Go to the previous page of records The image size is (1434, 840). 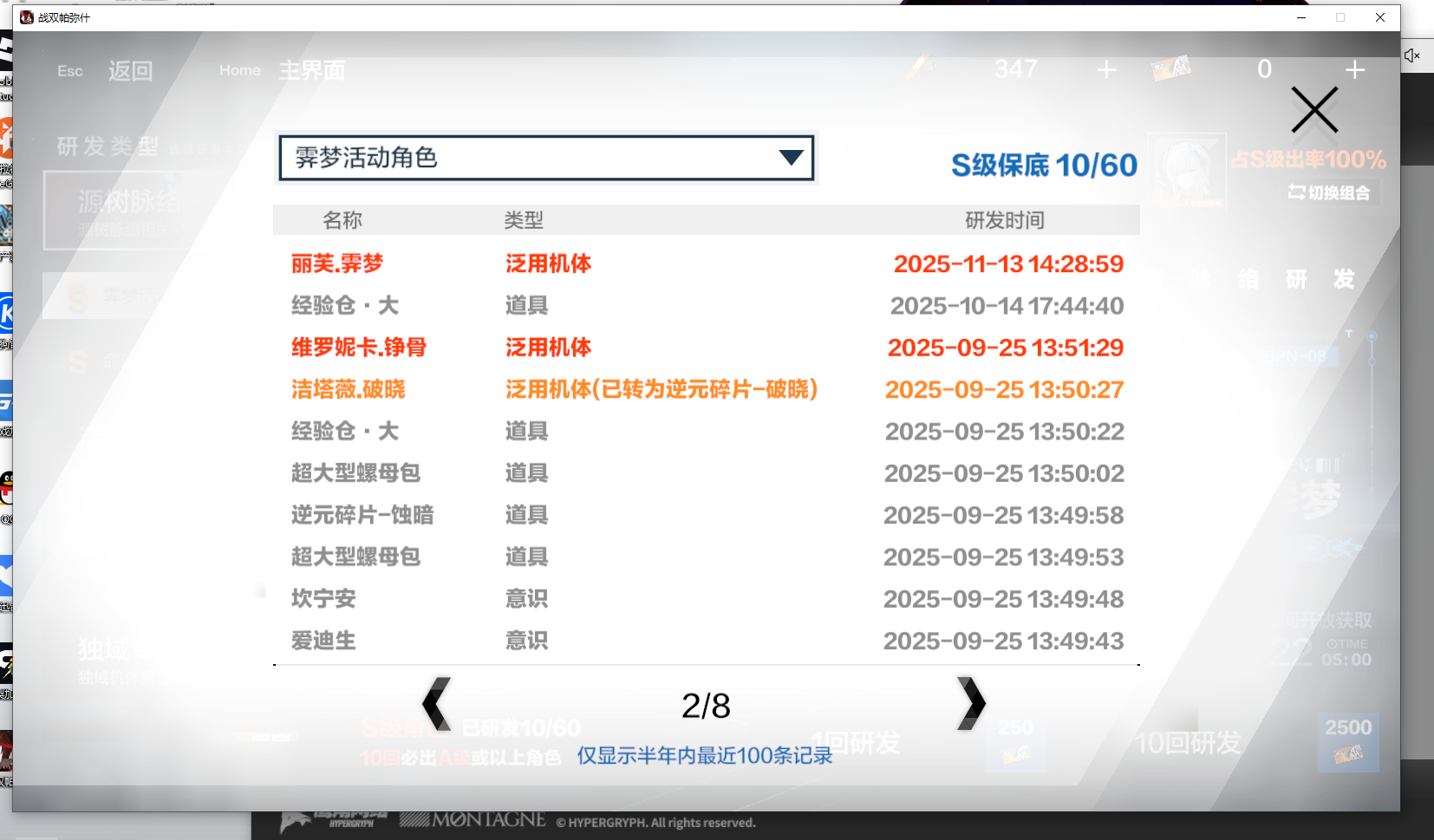tap(437, 703)
